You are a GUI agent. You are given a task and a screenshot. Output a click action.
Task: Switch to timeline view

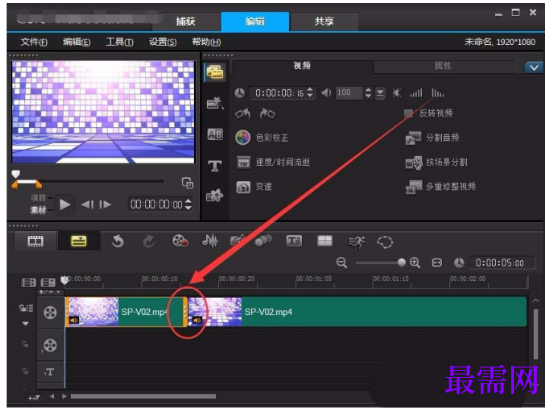79,242
